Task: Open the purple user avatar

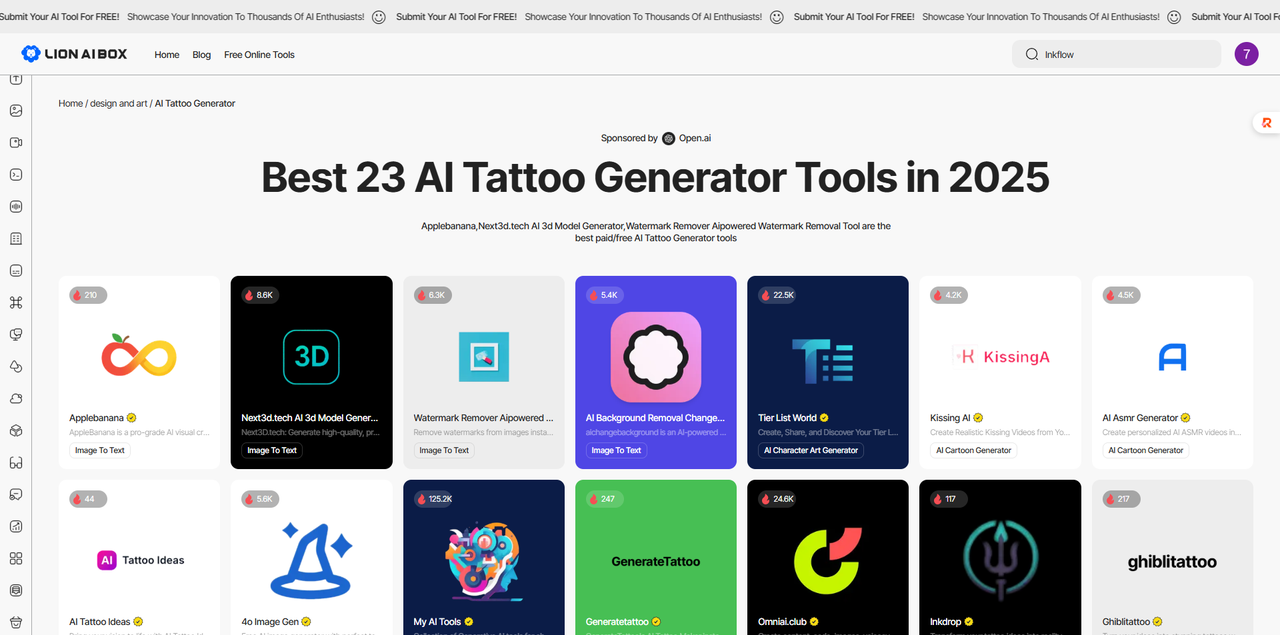Action: [x=1246, y=54]
